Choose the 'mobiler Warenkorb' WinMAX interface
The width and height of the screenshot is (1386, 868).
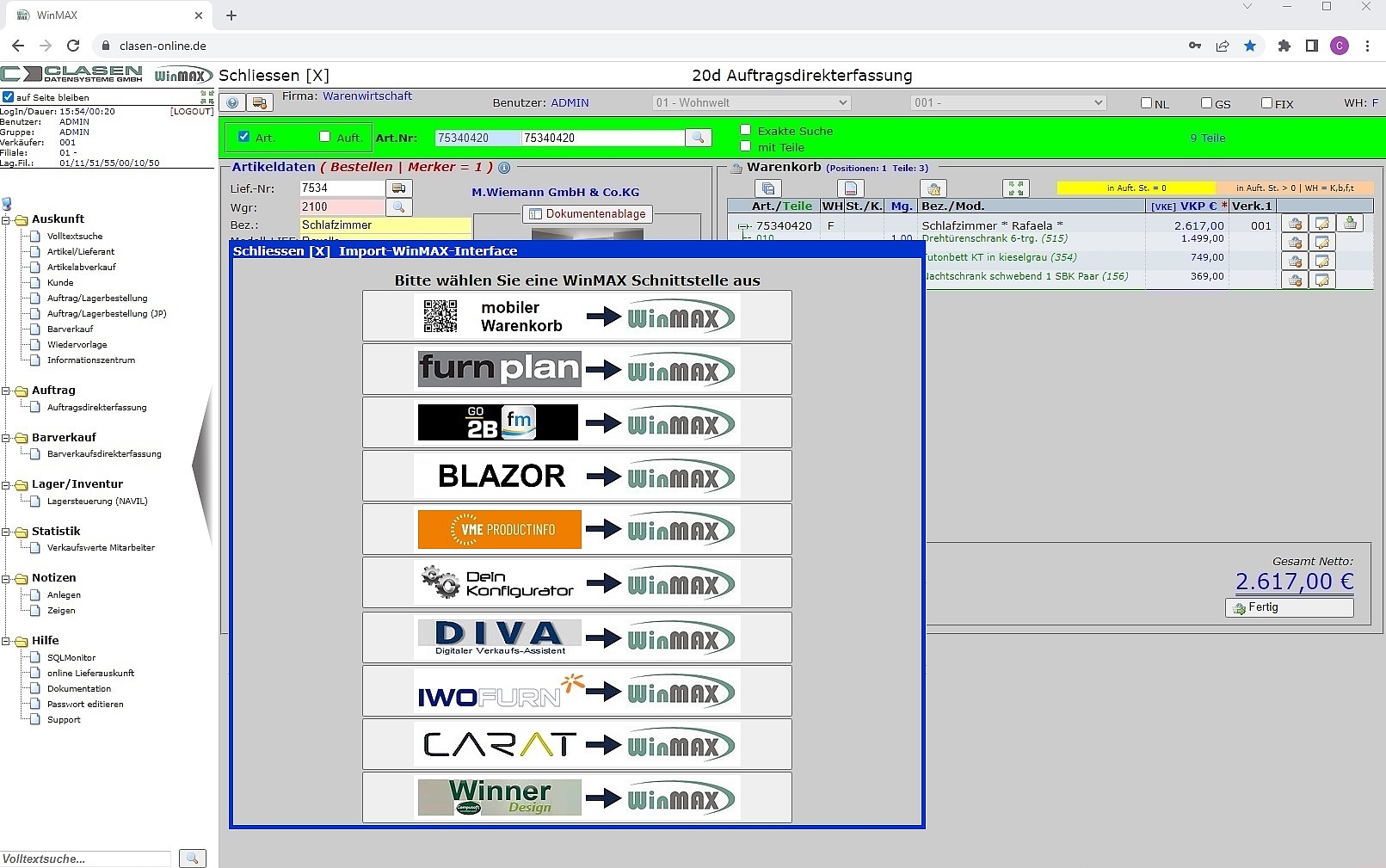coord(576,317)
